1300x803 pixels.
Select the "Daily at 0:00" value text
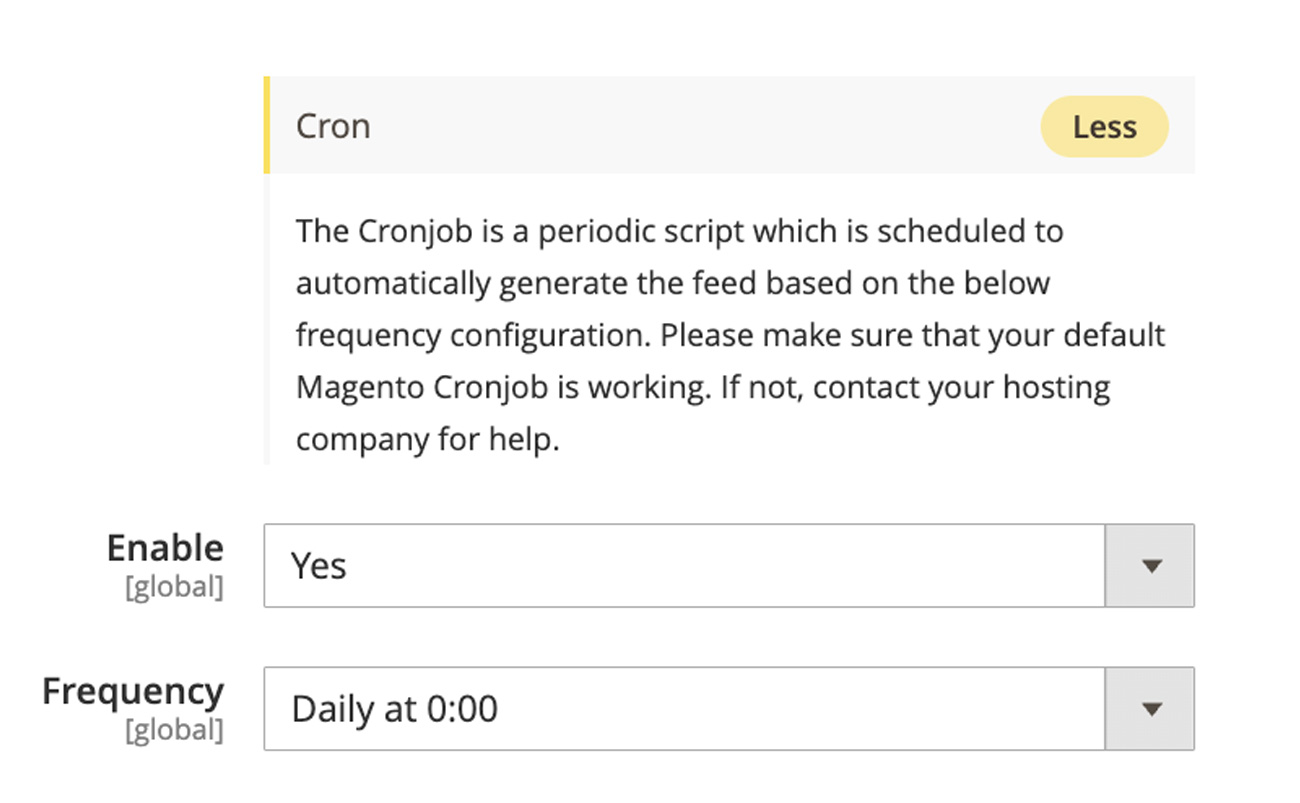[394, 709]
